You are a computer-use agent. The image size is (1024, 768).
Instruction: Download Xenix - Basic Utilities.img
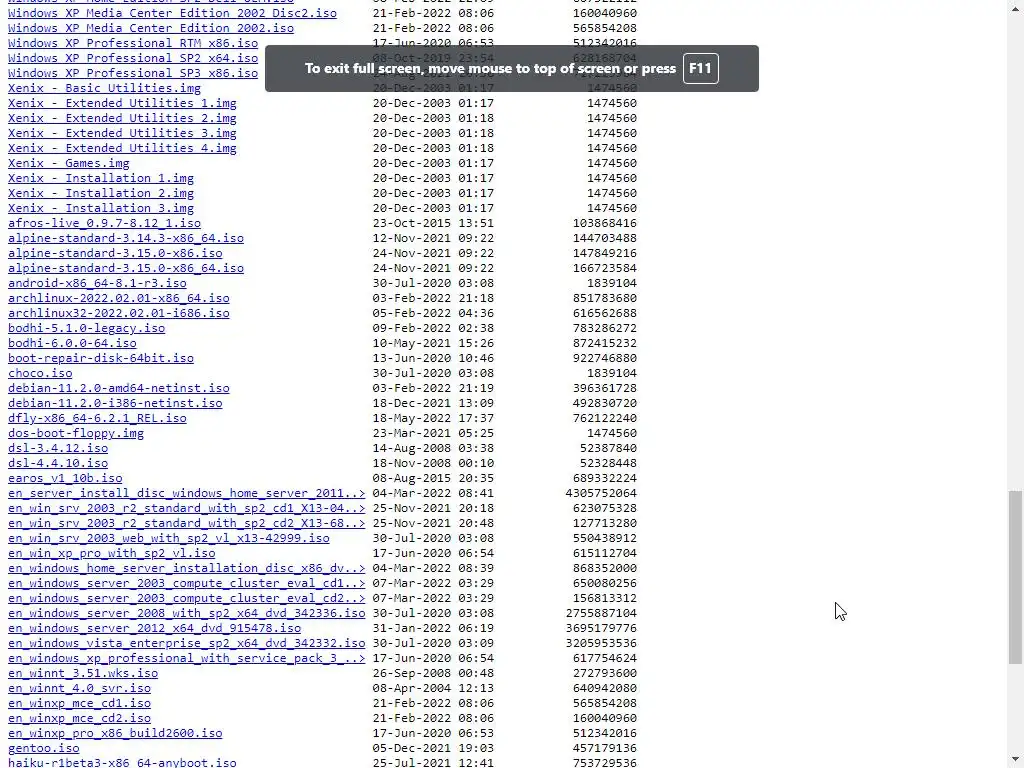pyautogui.click(x=104, y=88)
